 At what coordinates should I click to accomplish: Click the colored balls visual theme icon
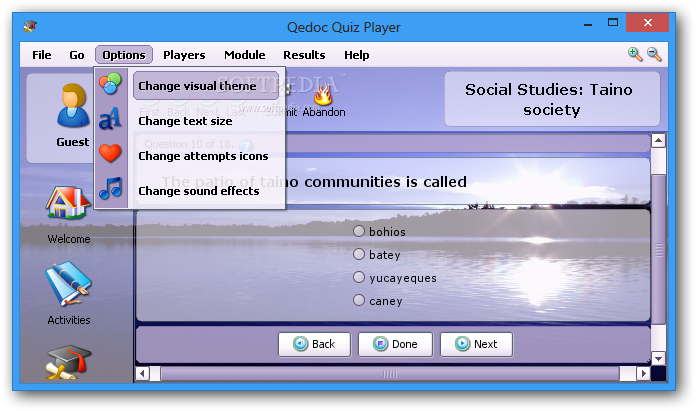click(110, 83)
